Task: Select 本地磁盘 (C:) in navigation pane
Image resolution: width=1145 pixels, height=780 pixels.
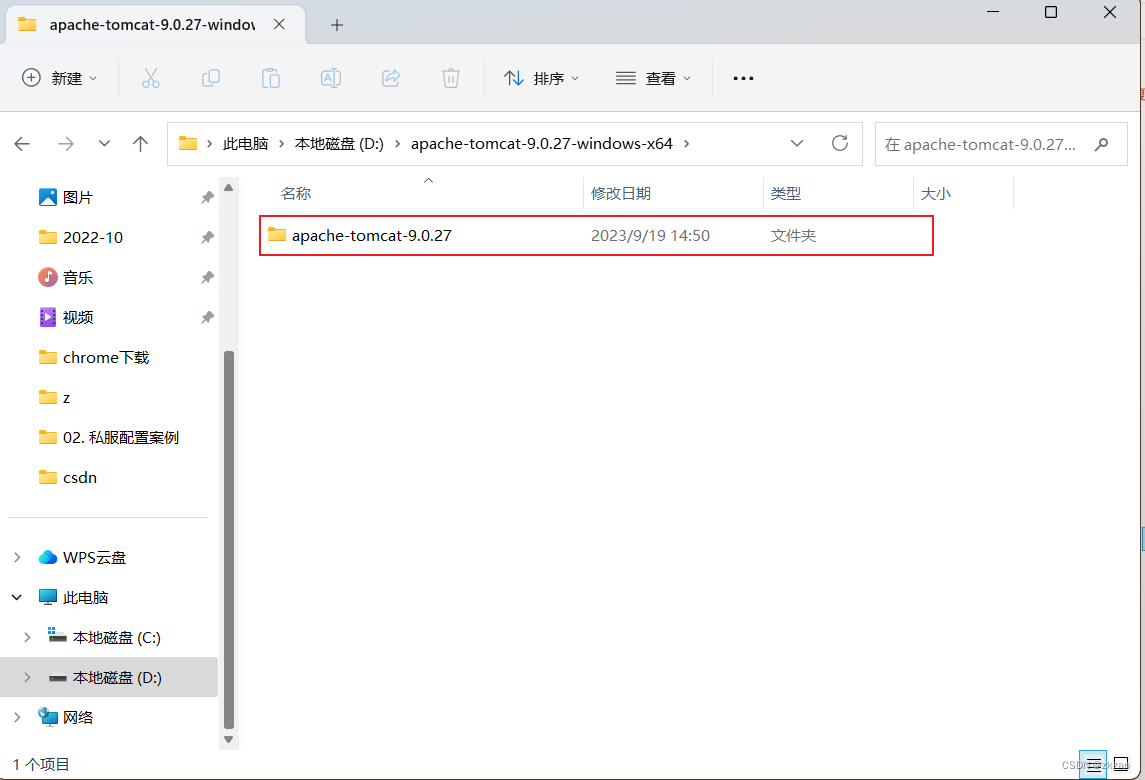Action: [x=116, y=638]
